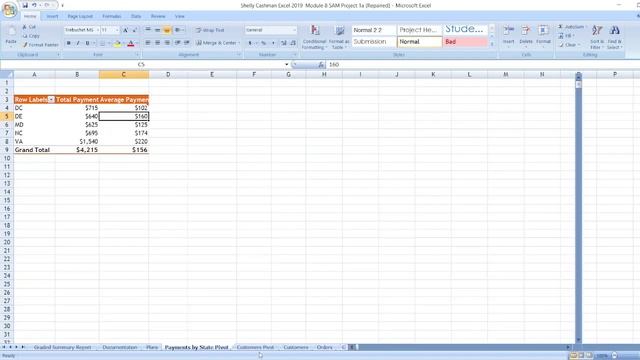Decrease font size with Shrink Font
Image resolution: width=640 pixels, height=360 pixels.
[134, 30]
